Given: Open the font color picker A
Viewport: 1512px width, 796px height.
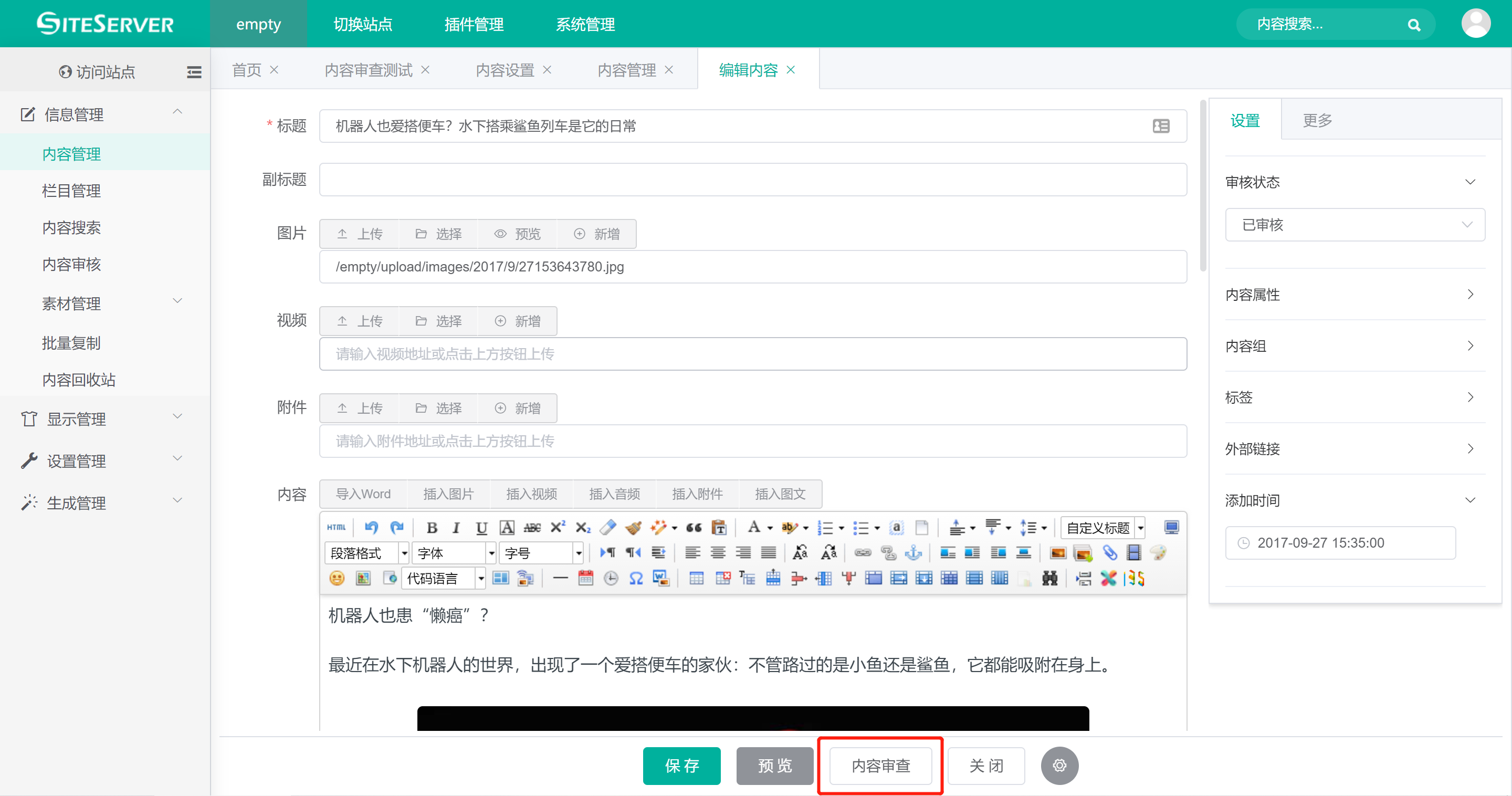Looking at the screenshot, I should click(754, 527).
